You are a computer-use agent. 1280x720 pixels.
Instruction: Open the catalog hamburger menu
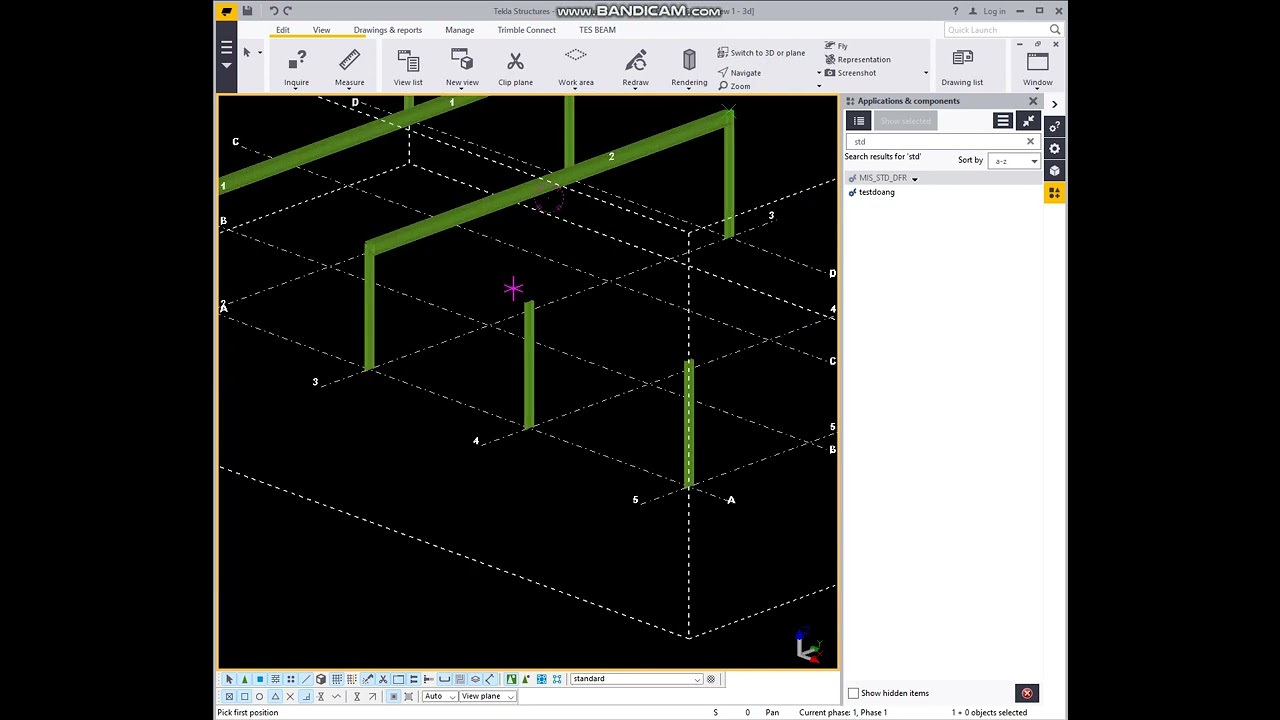(x=1003, y=121)
